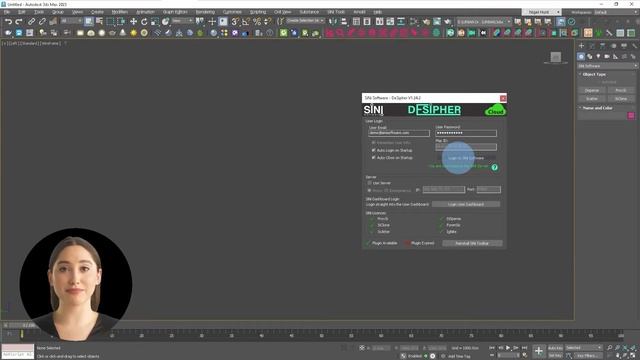Open Select by Name list
The image size is (640, 360).
99,21
